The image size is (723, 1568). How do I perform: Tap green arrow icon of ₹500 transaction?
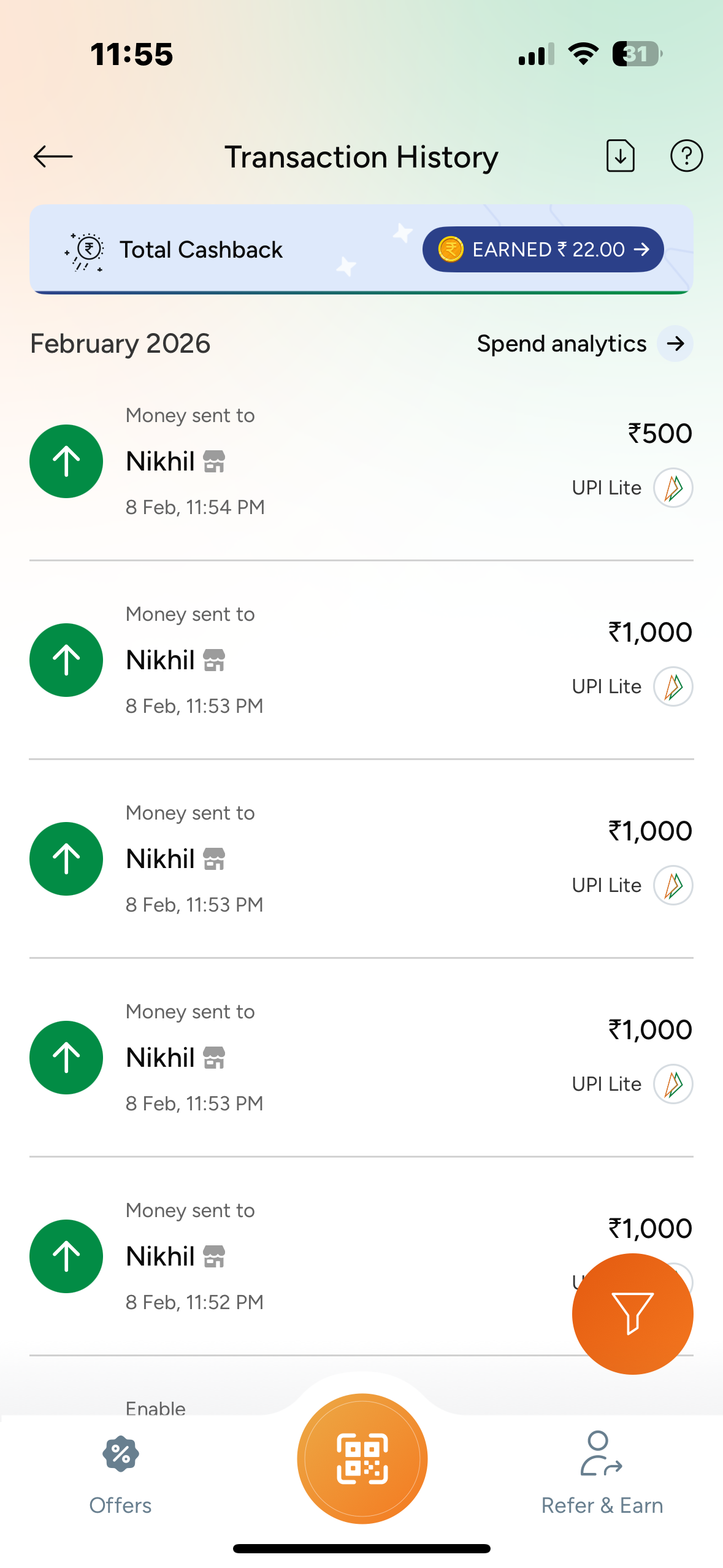[x=66, y=461]
